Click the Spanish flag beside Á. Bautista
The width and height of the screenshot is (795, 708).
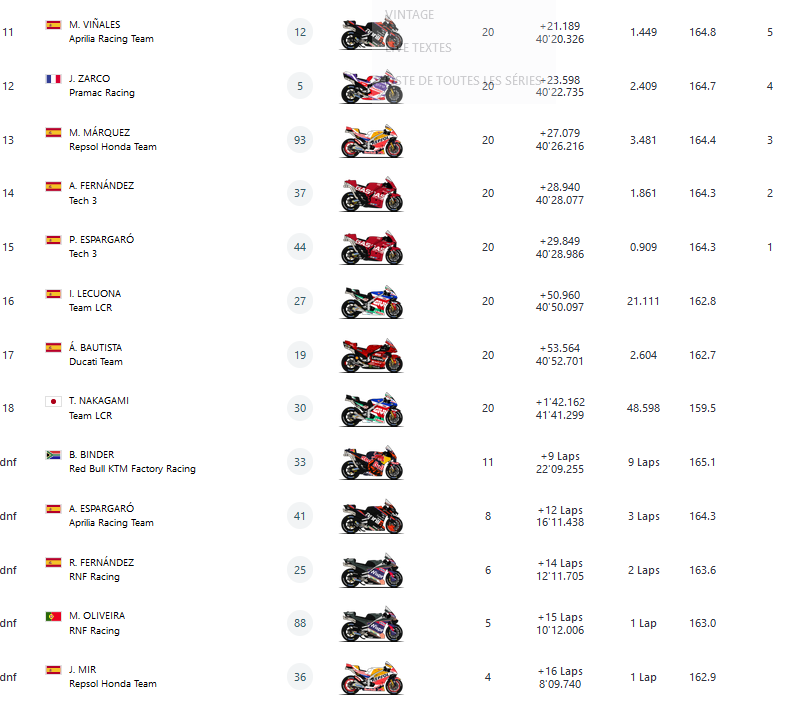click(x=53, y=347)
